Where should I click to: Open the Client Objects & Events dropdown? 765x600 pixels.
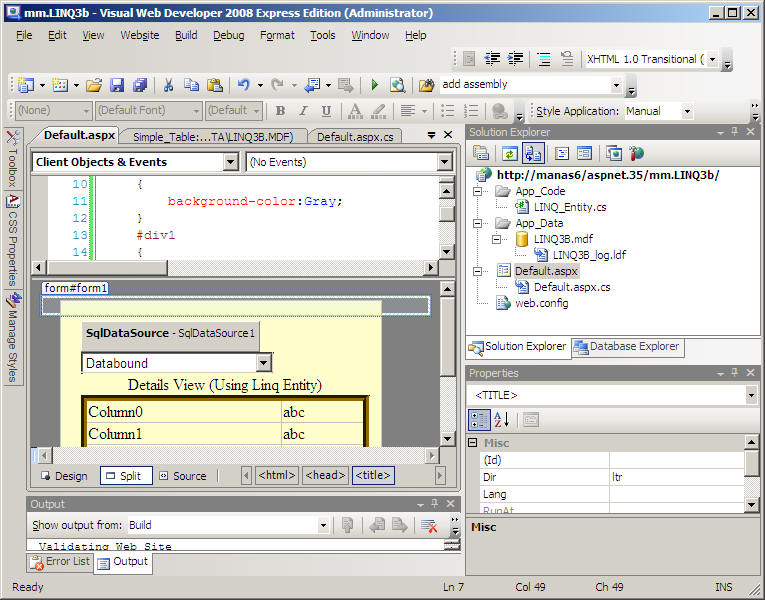[x=231, y=162]
